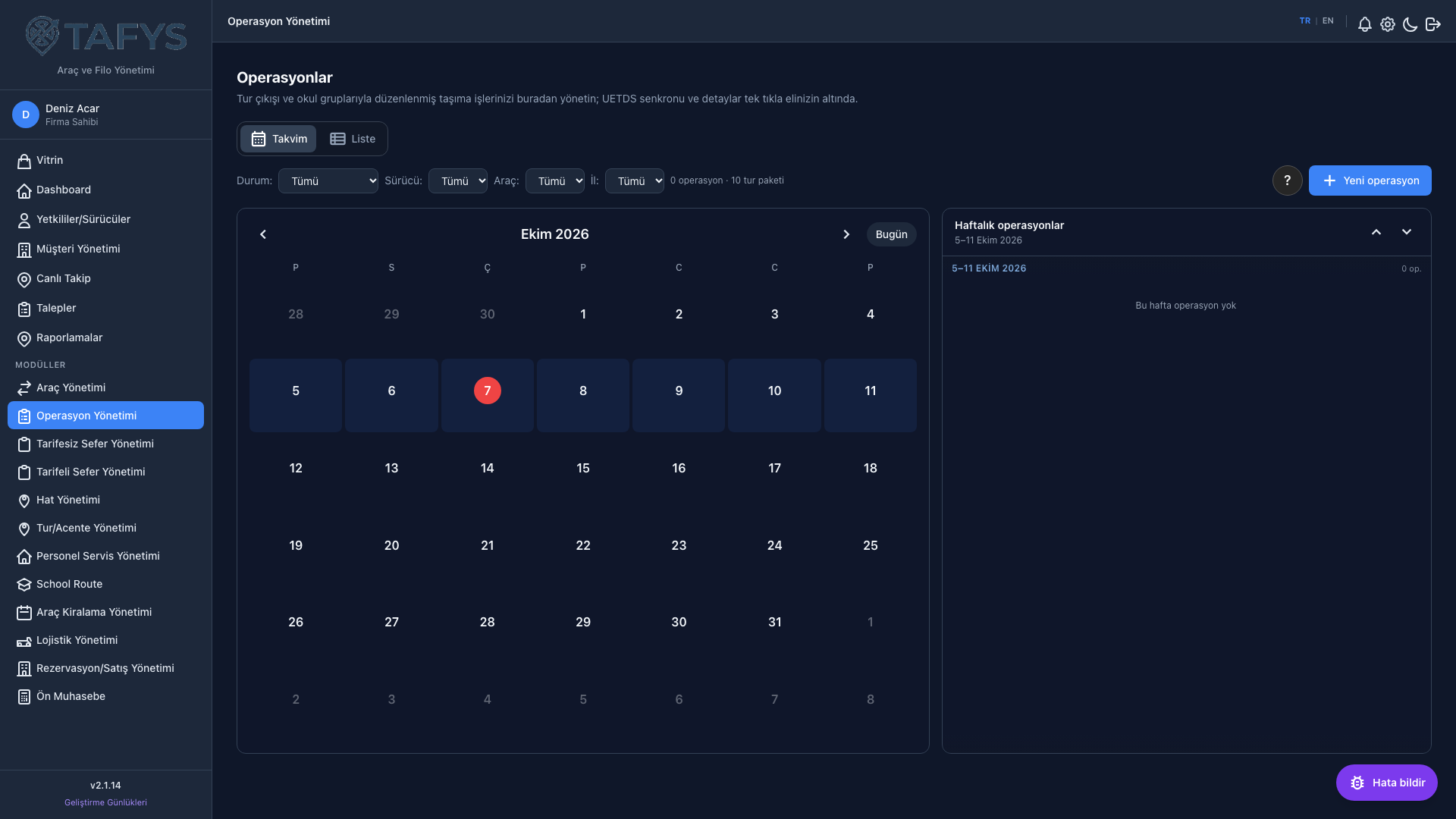Go to next month in calendar
Viewport: 1456px width, 819px height.
click(846, 234)
